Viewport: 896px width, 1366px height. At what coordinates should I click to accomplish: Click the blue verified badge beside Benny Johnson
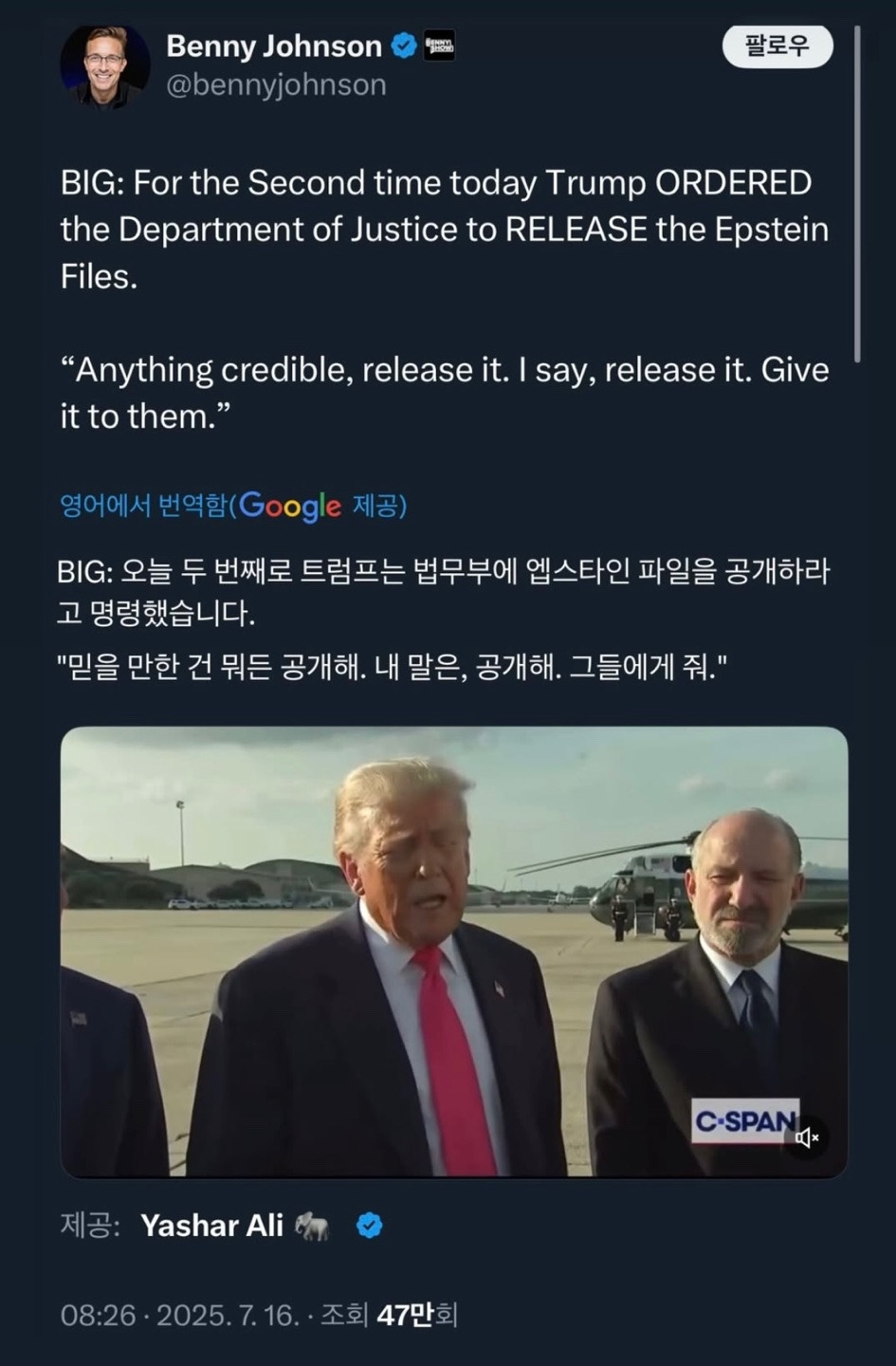[405, 46]
